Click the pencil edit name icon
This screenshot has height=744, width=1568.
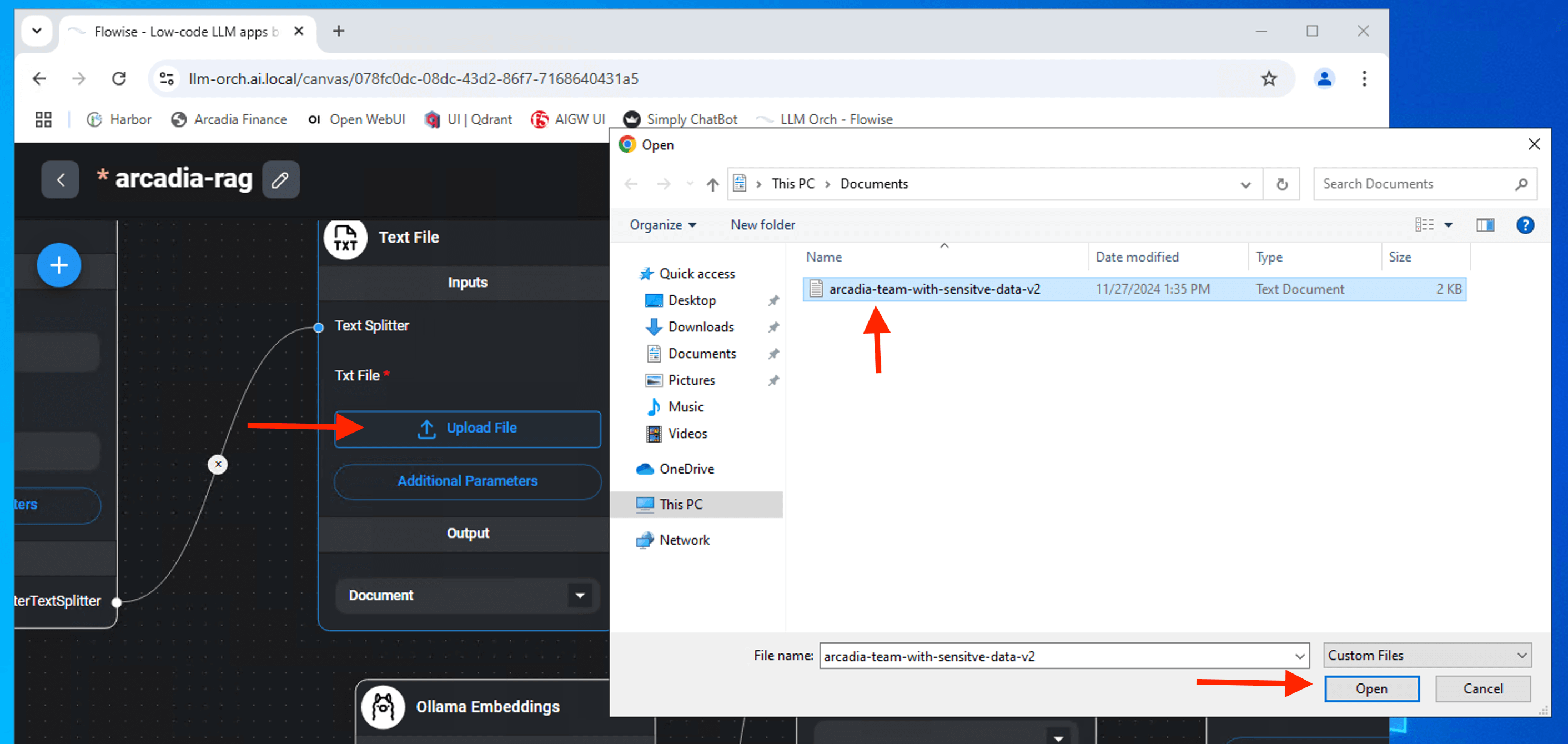coord(280,180)
